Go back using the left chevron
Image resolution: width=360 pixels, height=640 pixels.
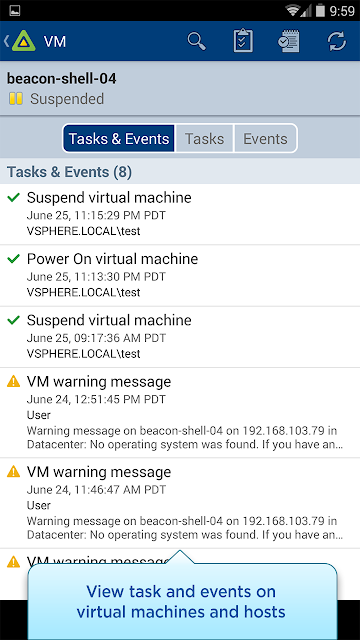(x=6, y=41)
